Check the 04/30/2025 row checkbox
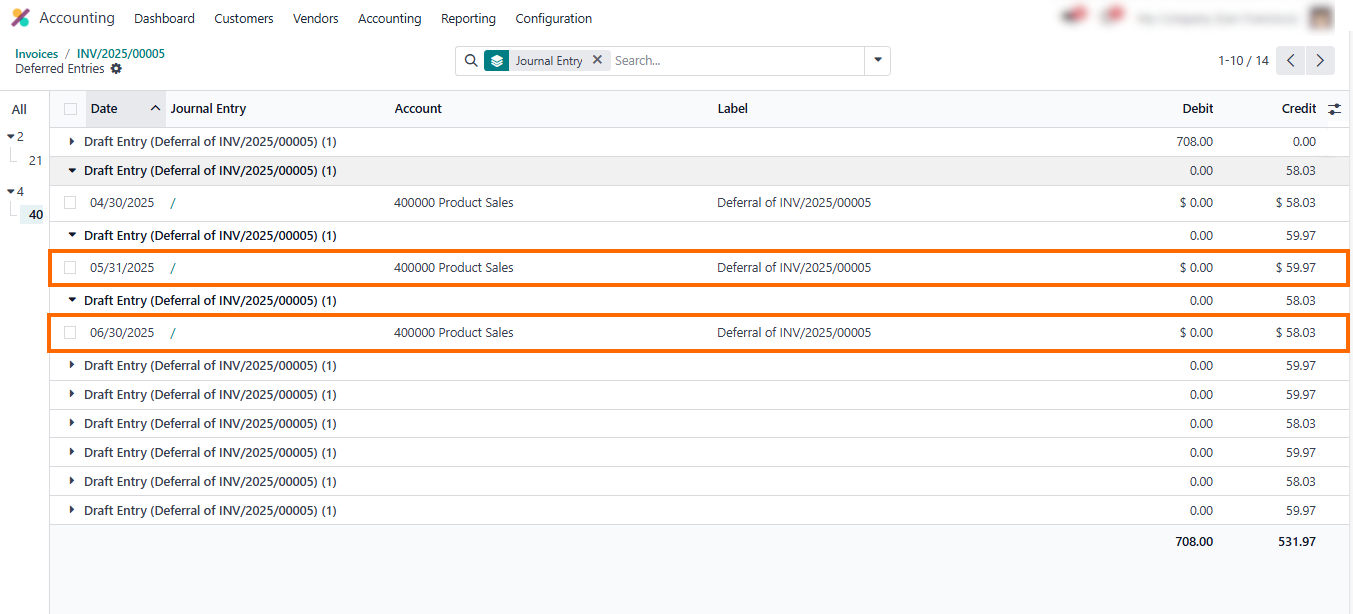This screenshot has width=1353, height=614. 70,203
